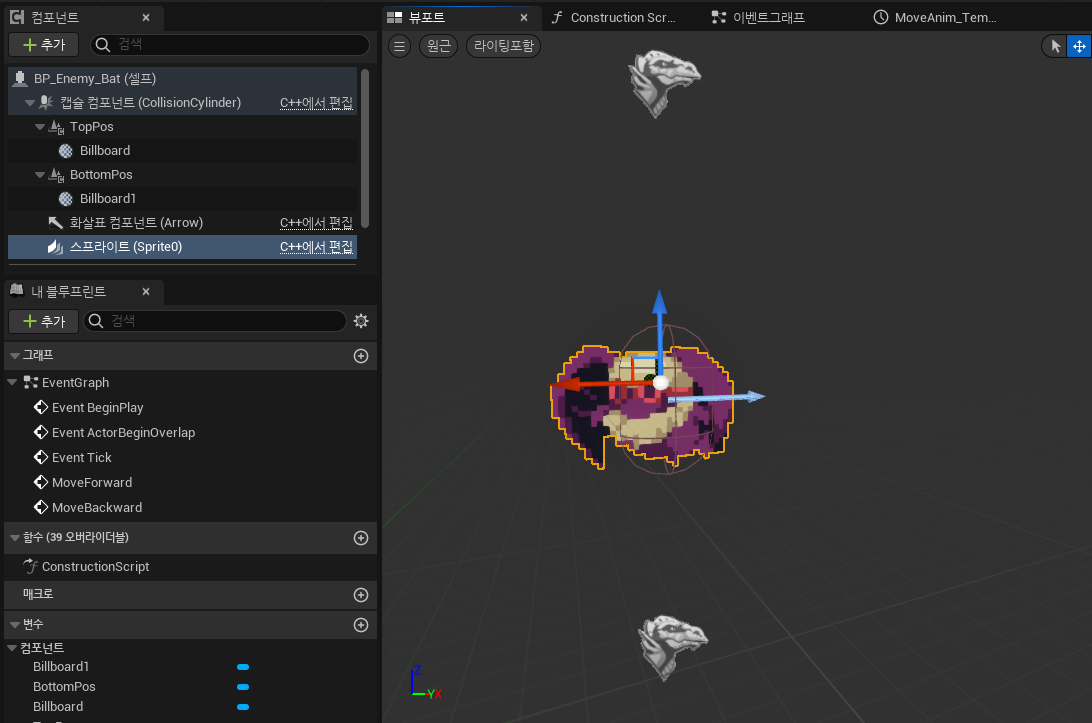Focus the Components search field
The height and width of the screenshot is (723, 1092).
[x=230, y=45]
